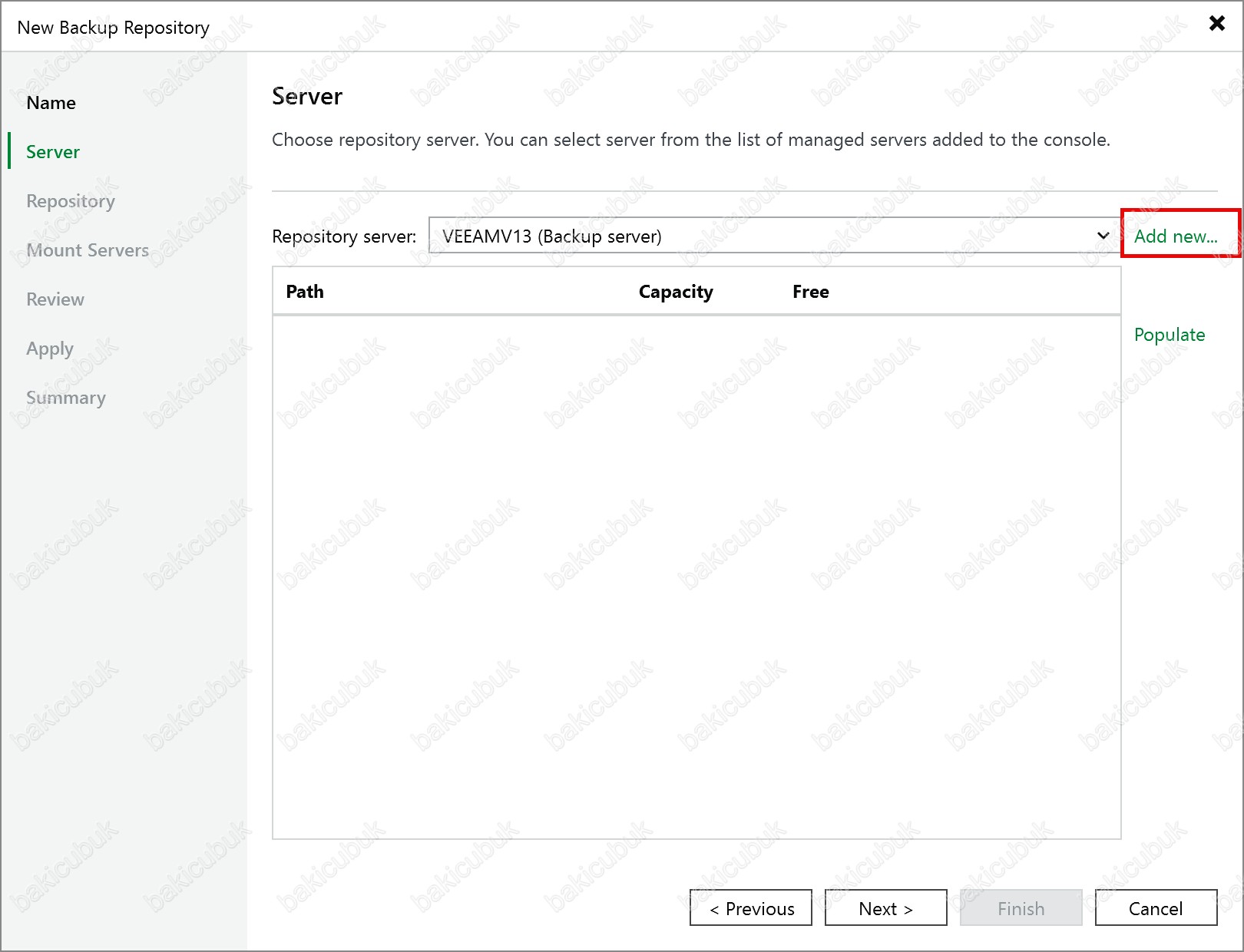
Task: Click Populate to list server paths
Action: (x=1169, y=335)
